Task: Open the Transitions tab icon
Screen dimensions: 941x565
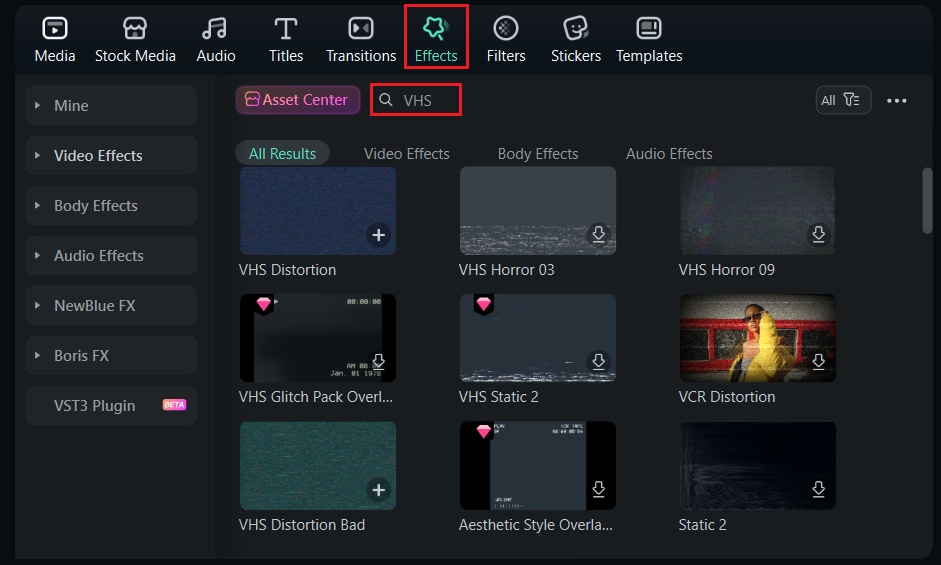Action: 361,28
